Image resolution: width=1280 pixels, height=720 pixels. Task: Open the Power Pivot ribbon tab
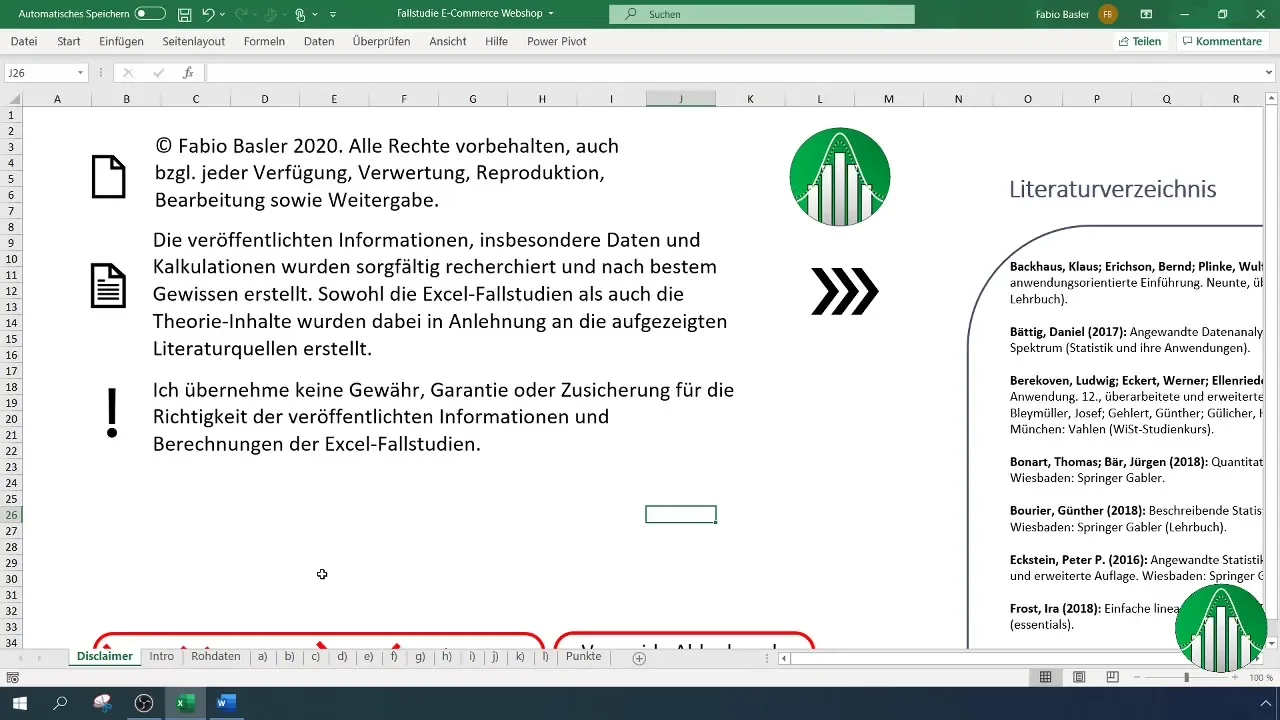point(556,41)
